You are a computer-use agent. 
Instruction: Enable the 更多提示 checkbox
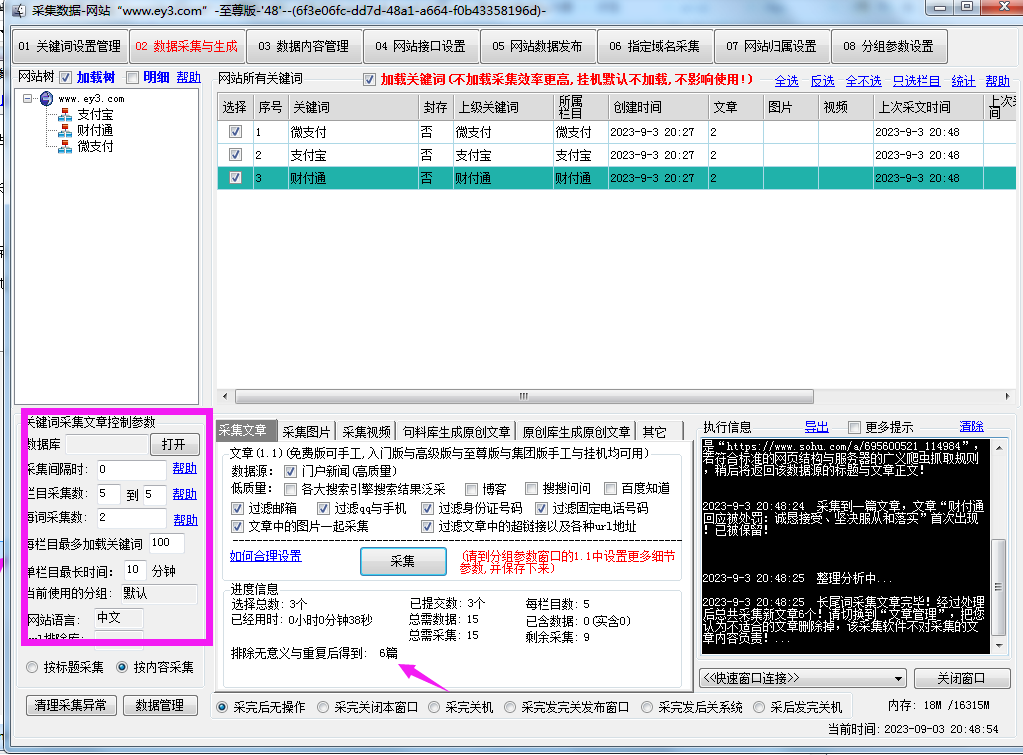pyautogui.click(x=854, y=427)
